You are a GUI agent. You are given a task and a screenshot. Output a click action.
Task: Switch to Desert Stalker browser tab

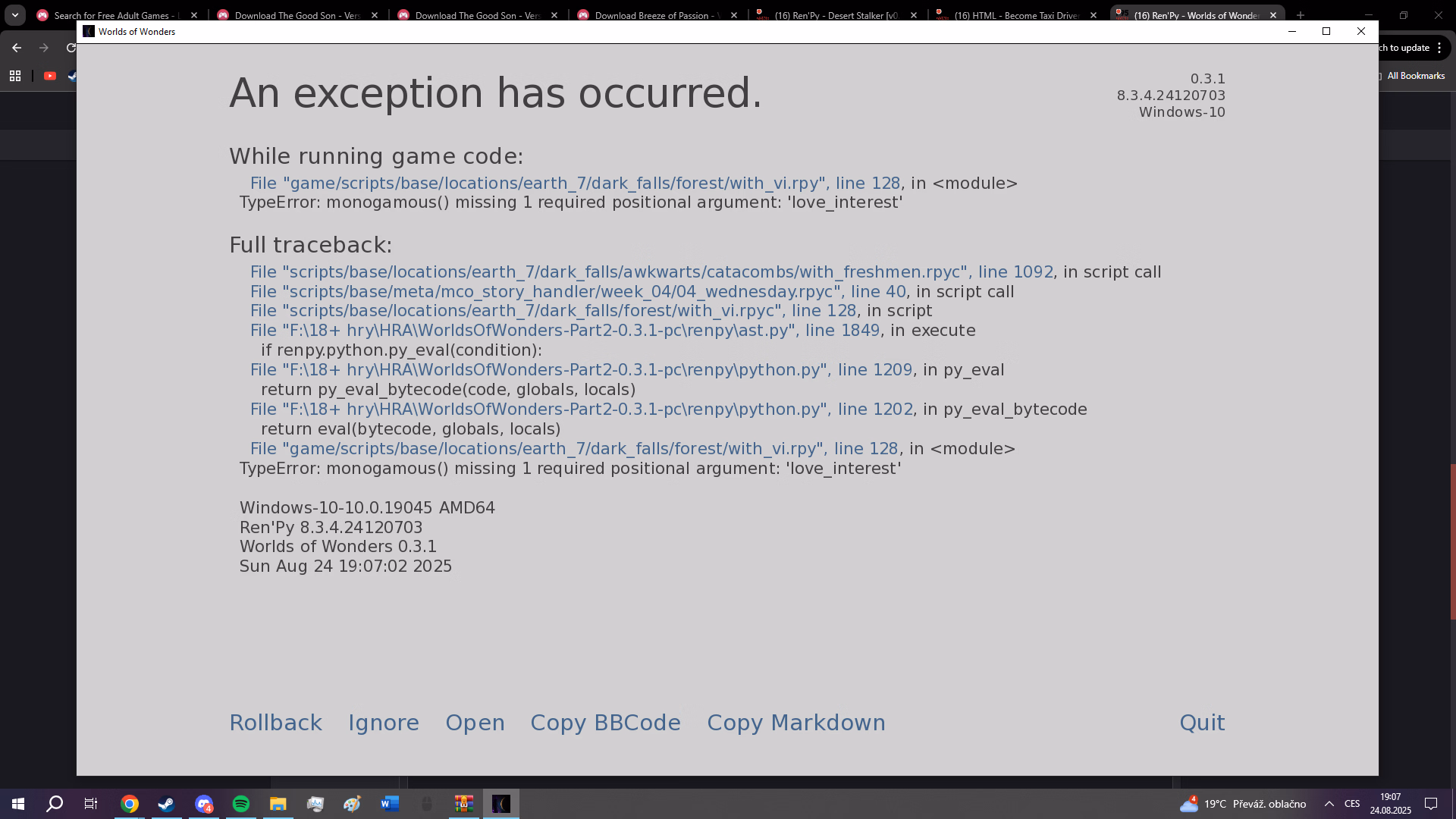[836, 15]
